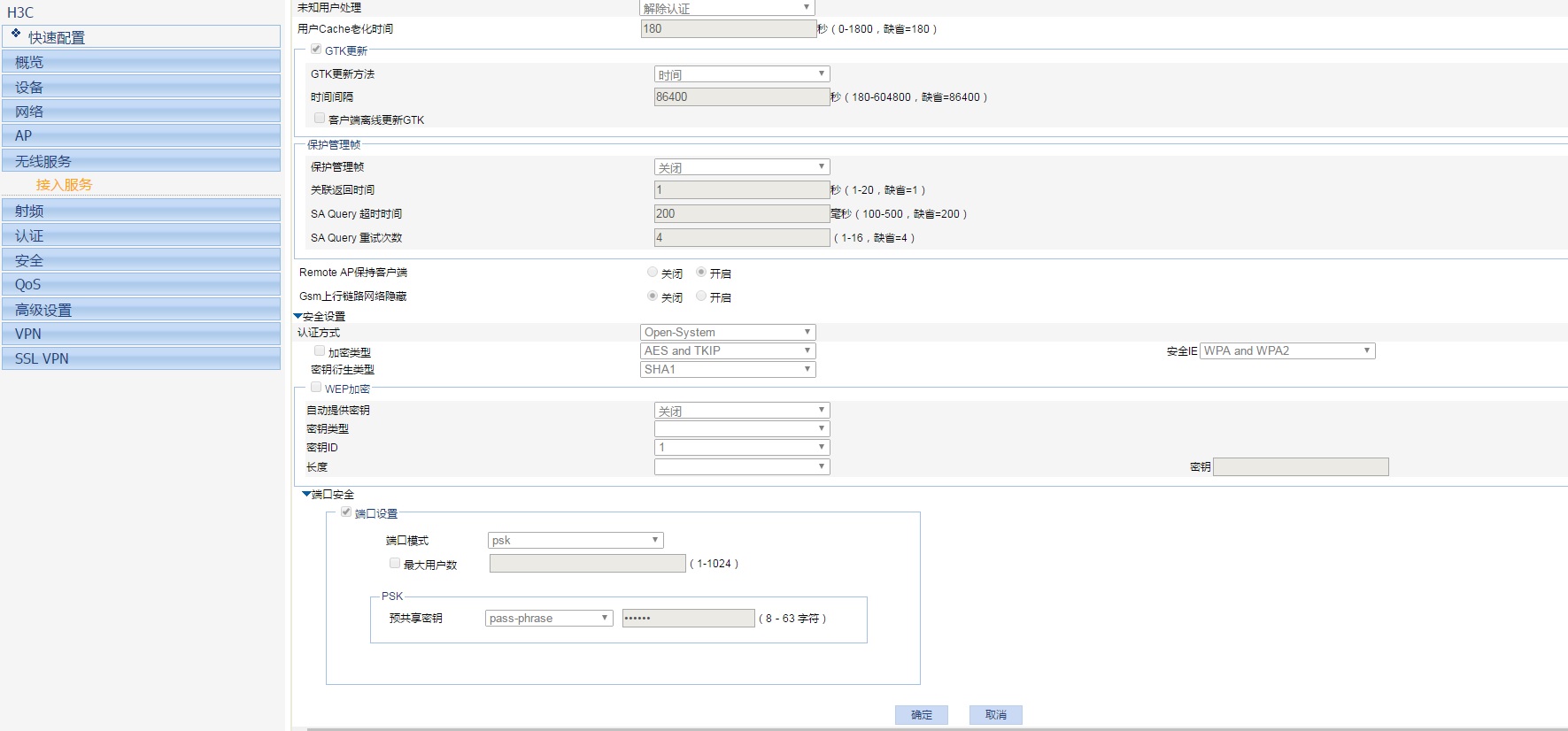Click 预共享密钥 password field
This screenshot has width=1568, height=731.
(689, 618)
